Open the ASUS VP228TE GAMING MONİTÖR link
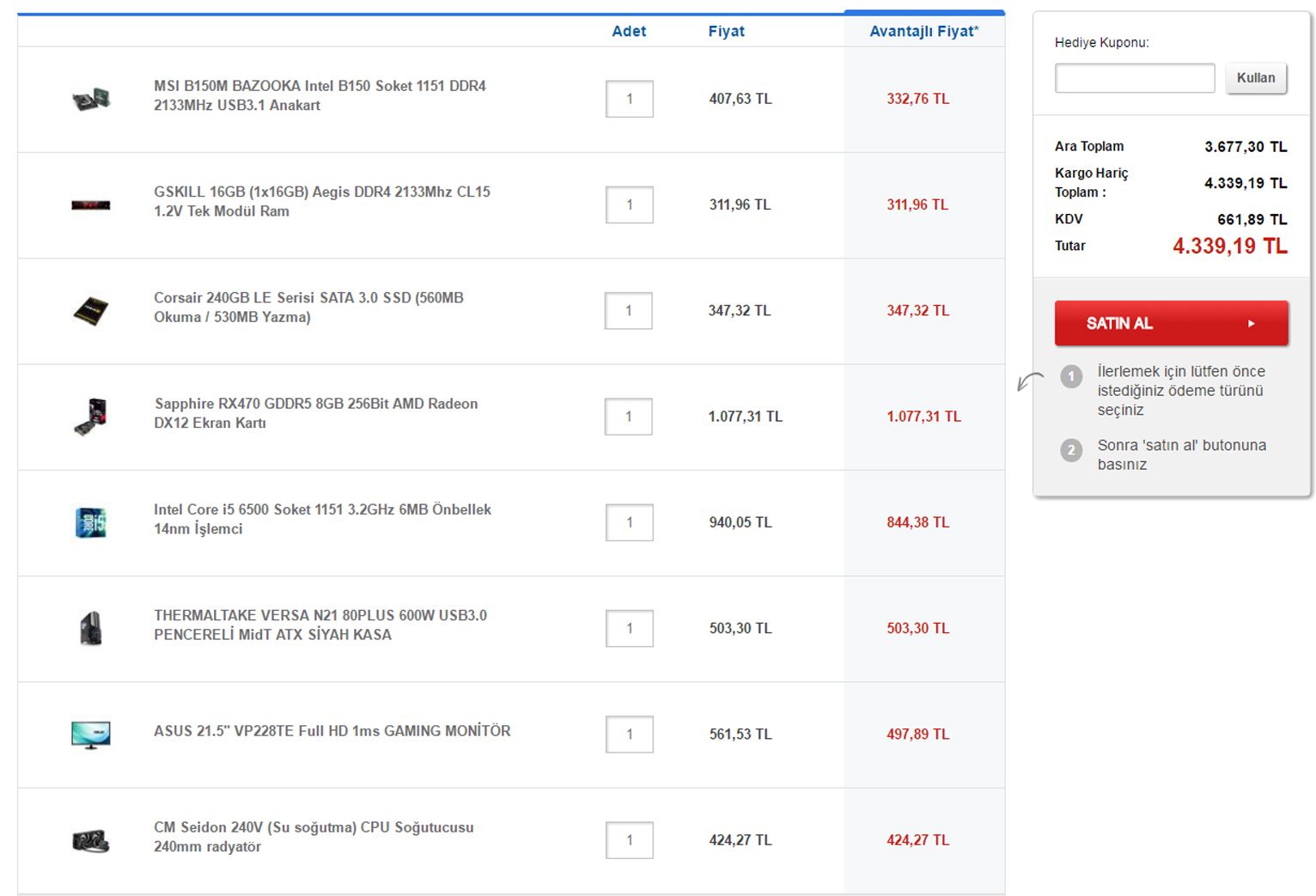 coord(332,731)
